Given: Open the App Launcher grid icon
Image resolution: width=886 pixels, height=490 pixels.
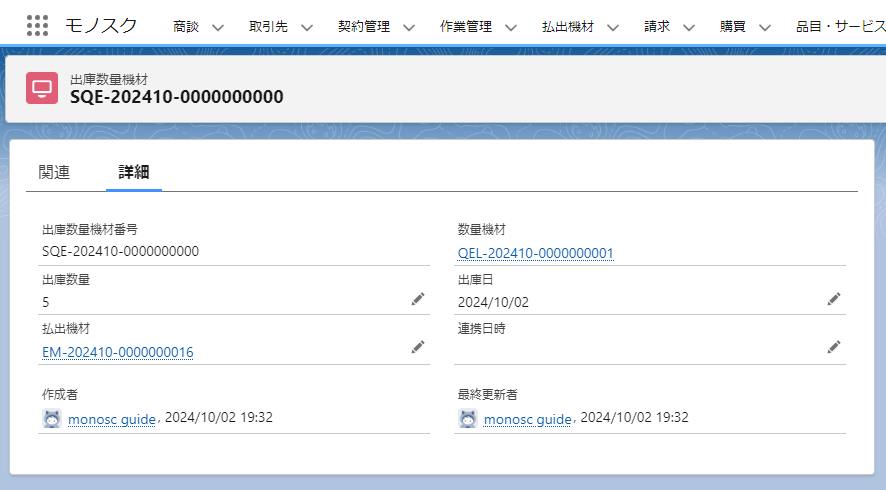Looking at the screenshot, I should (37, 26).
